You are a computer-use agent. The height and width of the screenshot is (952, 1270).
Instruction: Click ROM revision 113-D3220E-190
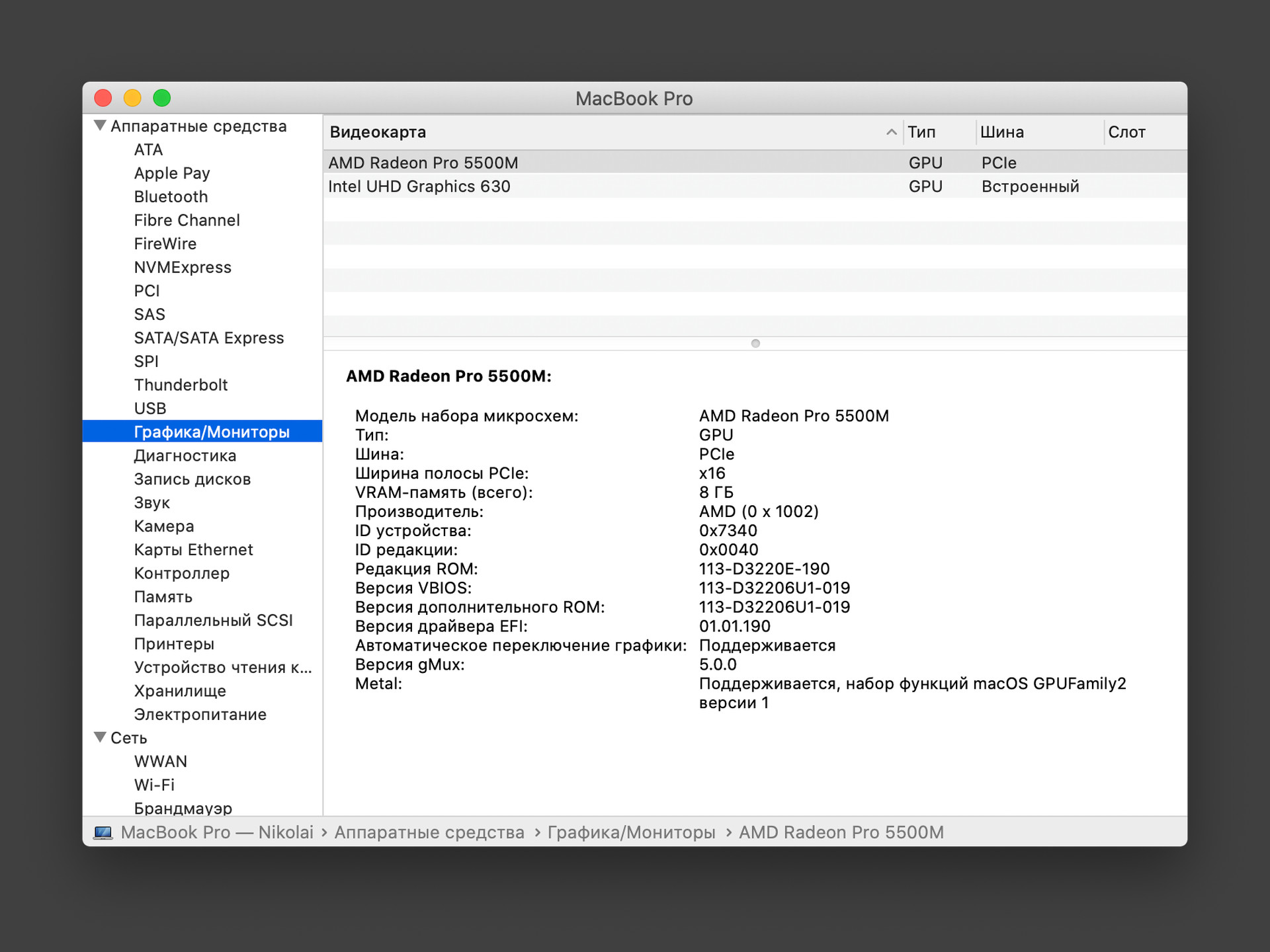point(765,569)
